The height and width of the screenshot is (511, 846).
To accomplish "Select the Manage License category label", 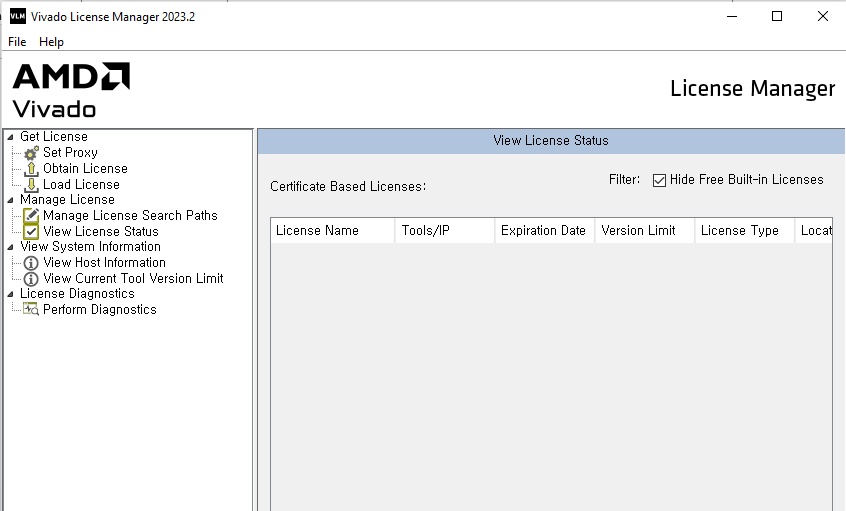I will pos(67,200).
